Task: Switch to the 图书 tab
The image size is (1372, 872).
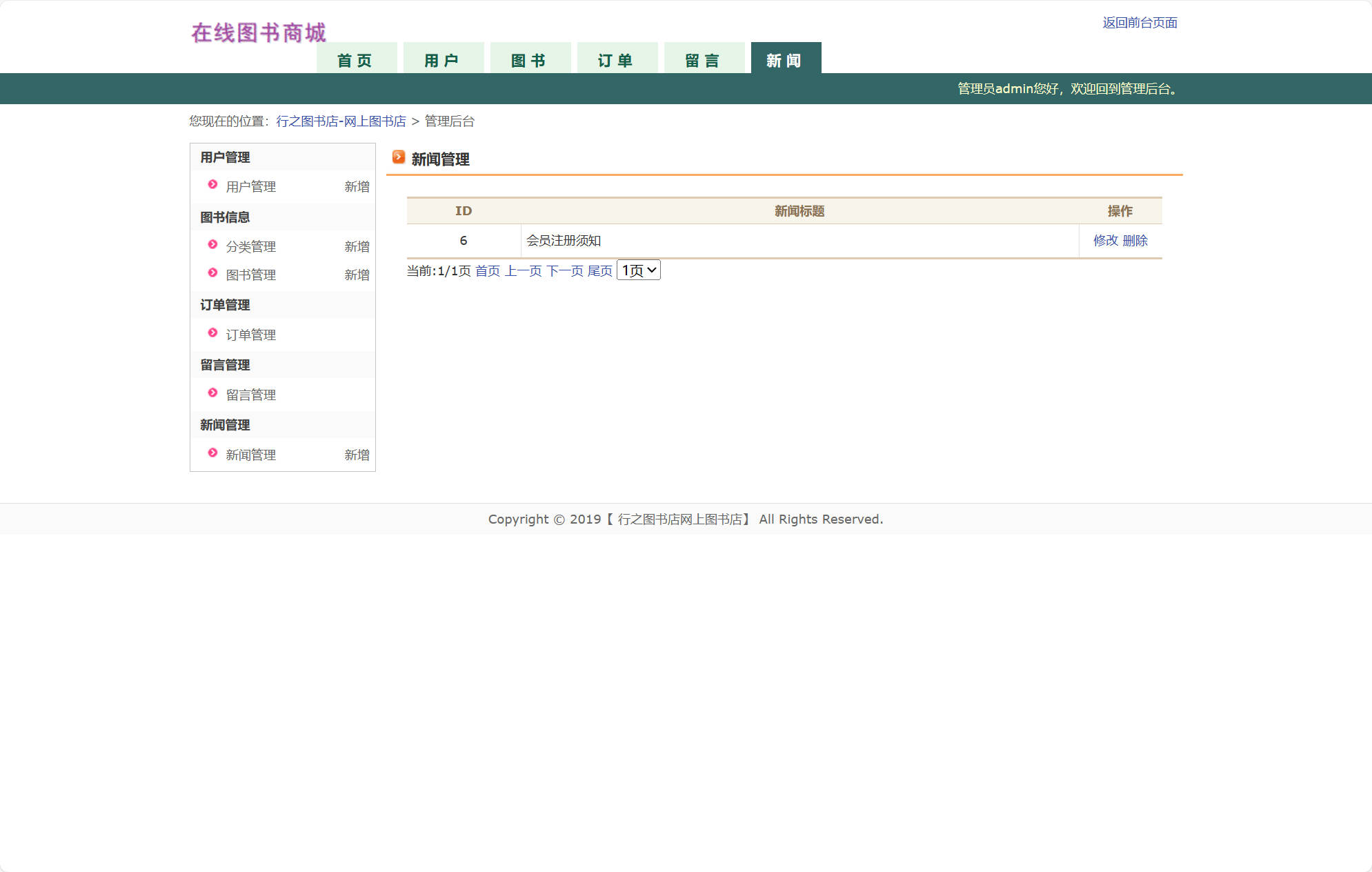Action: pyautogui.click(x=530, y=59)
